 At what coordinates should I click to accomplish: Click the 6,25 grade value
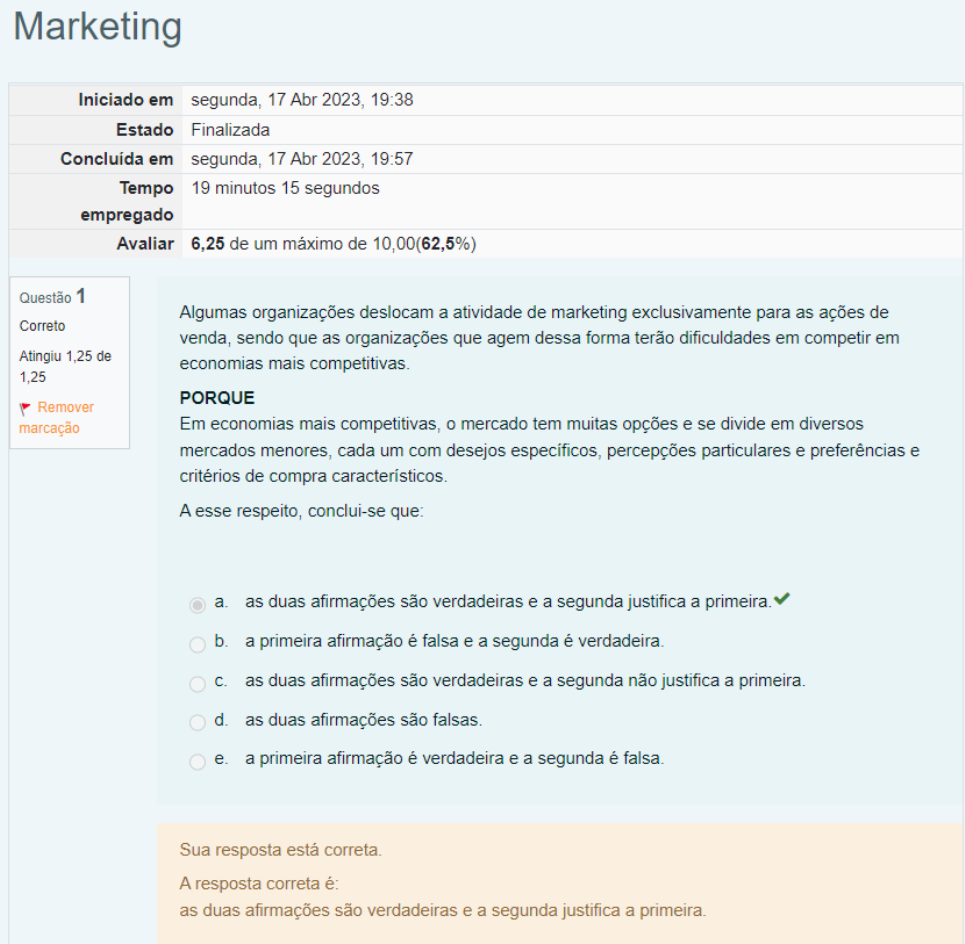207,245
